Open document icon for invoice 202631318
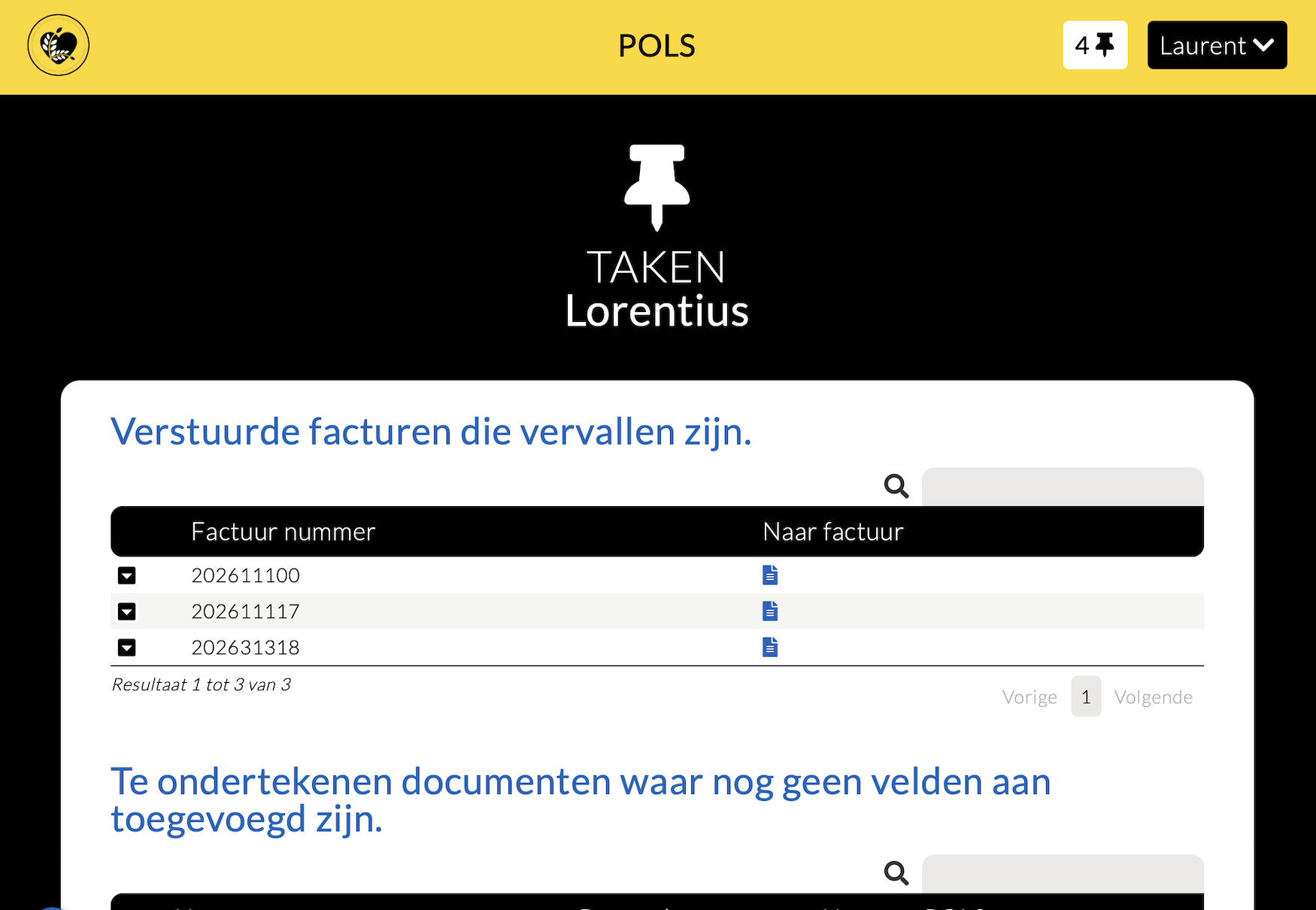 pos(770,648)
